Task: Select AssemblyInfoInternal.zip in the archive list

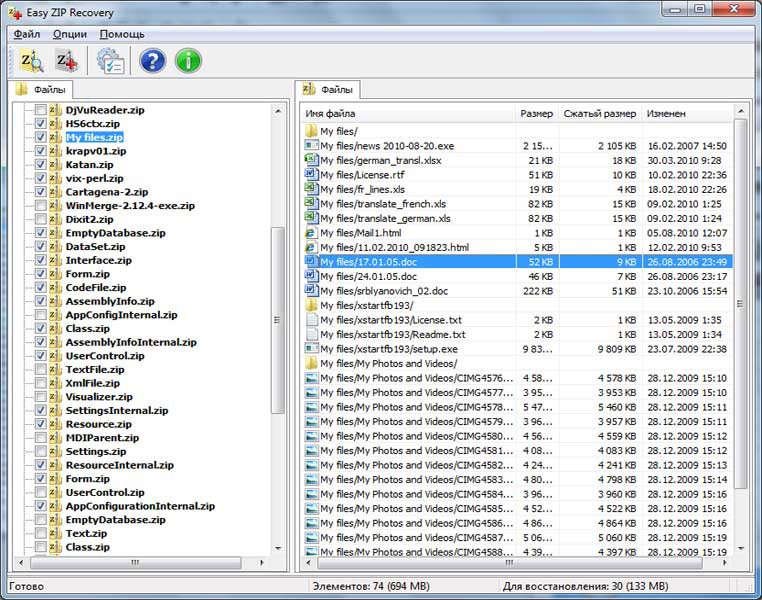Action: coord(131,342)
